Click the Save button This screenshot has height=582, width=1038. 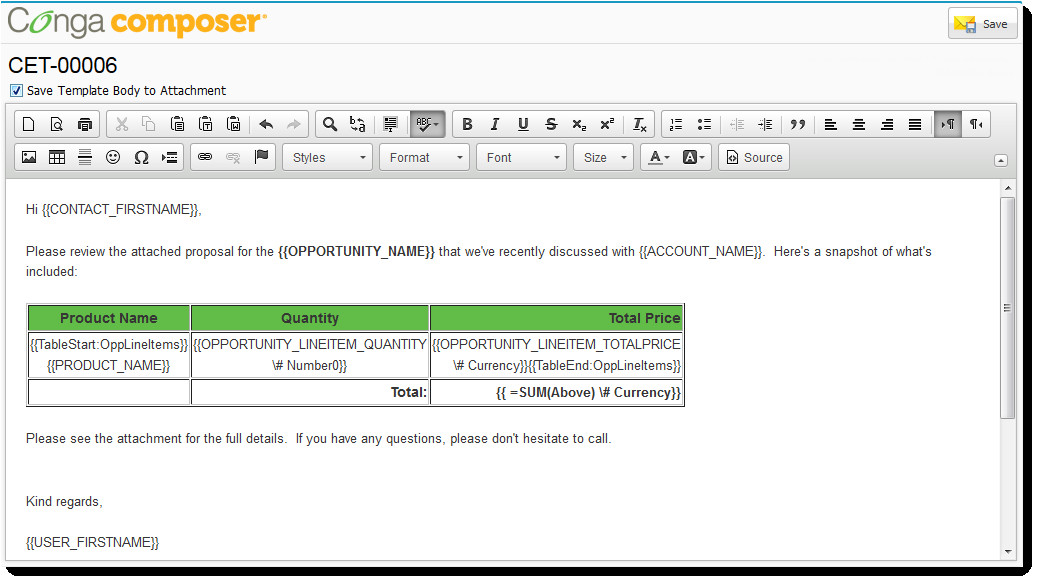click(x=982, y=24)
